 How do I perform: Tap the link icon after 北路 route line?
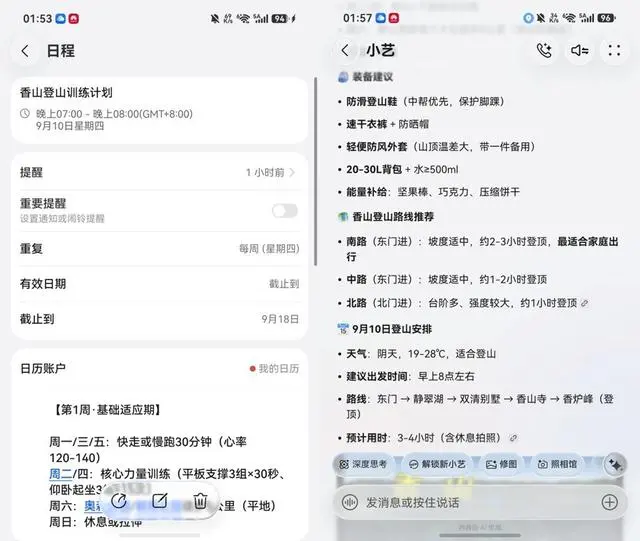pos(584,303)
